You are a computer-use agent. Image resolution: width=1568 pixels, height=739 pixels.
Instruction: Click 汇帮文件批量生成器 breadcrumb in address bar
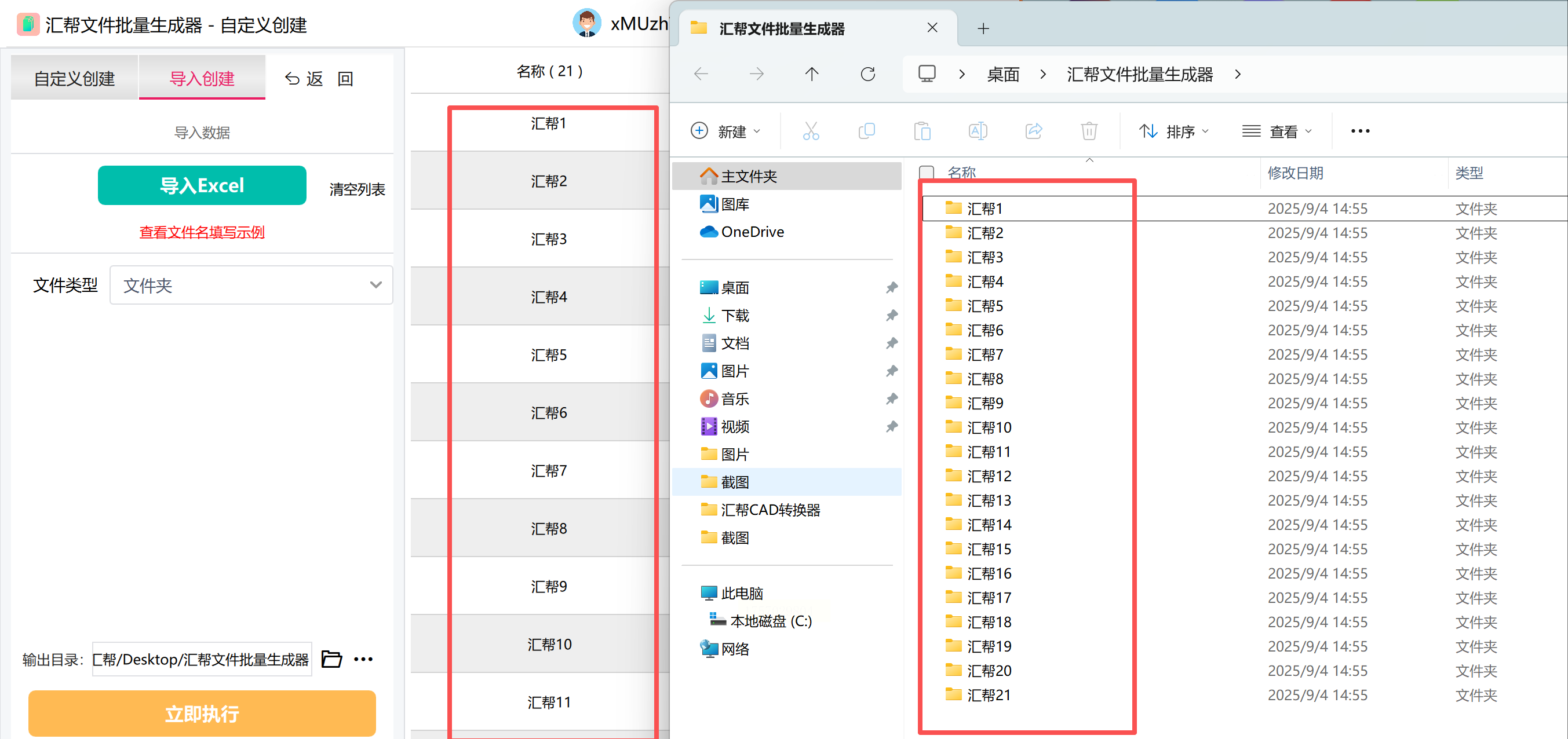[x=1139, y=74]
